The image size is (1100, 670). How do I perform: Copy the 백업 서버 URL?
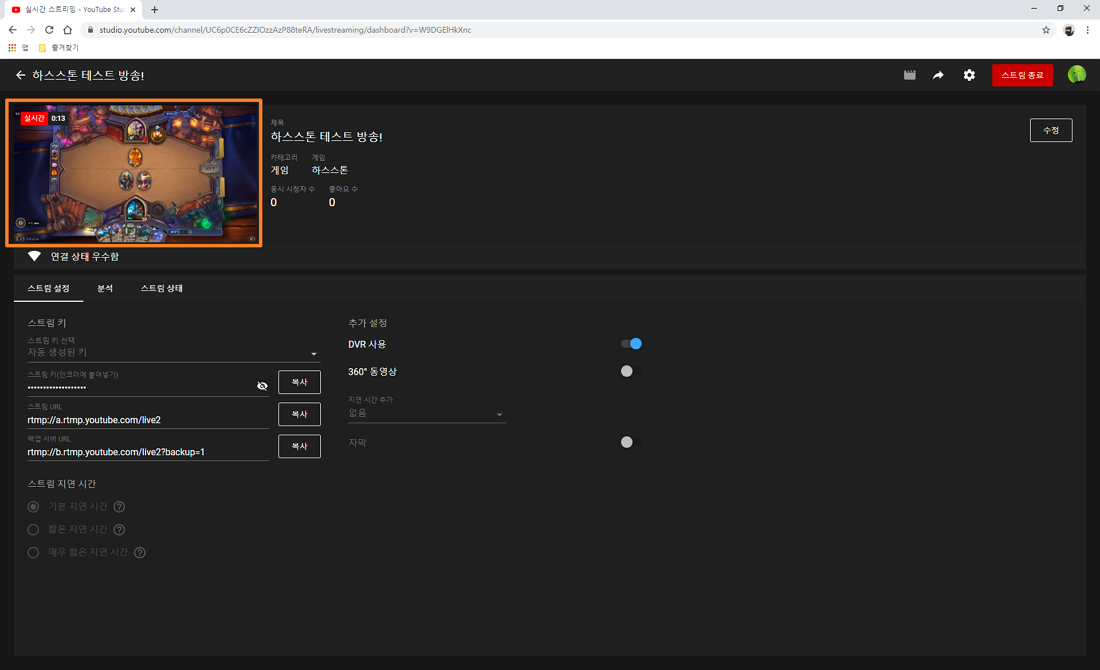(x=300, y=447)
